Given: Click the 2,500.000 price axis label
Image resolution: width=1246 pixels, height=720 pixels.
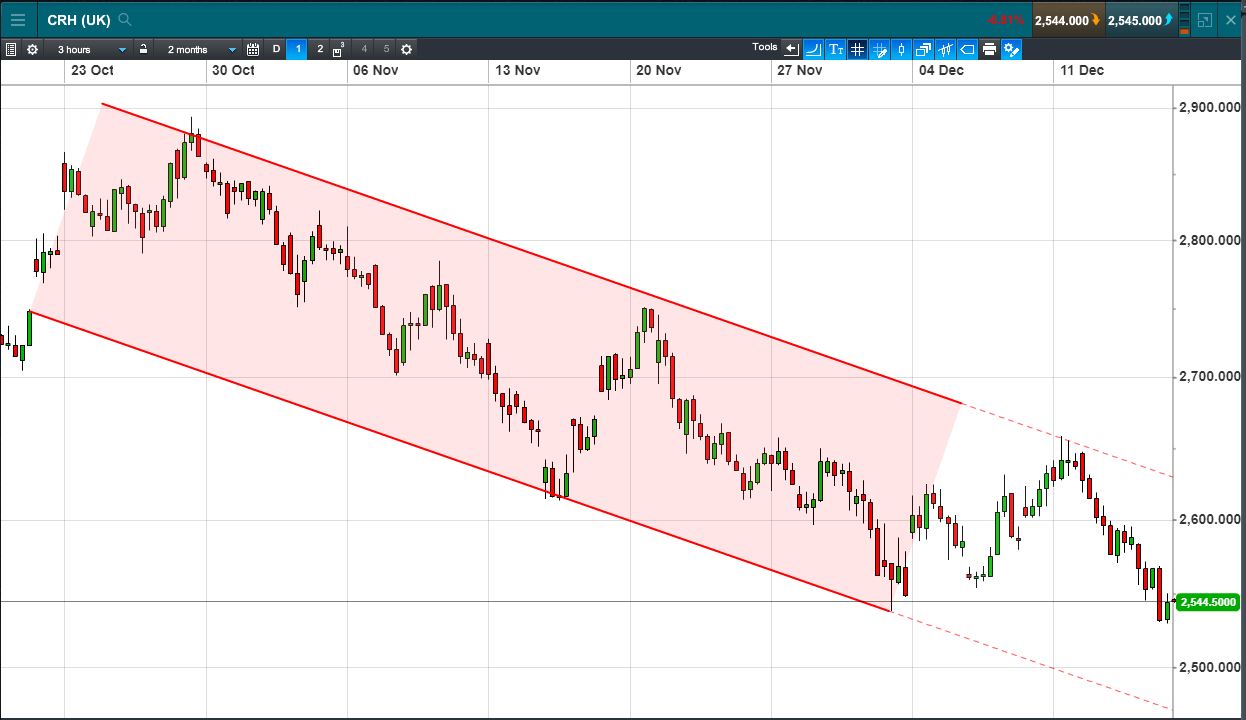Looking at the screenshot, I should (1210, 667).
